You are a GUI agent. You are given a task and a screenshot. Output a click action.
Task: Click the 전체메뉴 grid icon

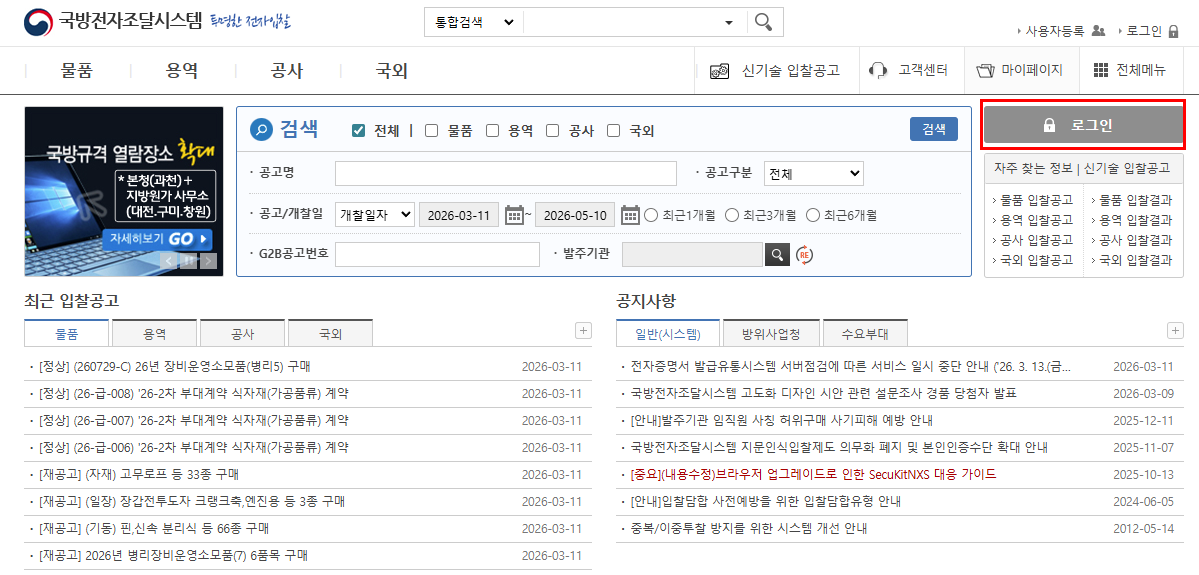pos(1101,71)
